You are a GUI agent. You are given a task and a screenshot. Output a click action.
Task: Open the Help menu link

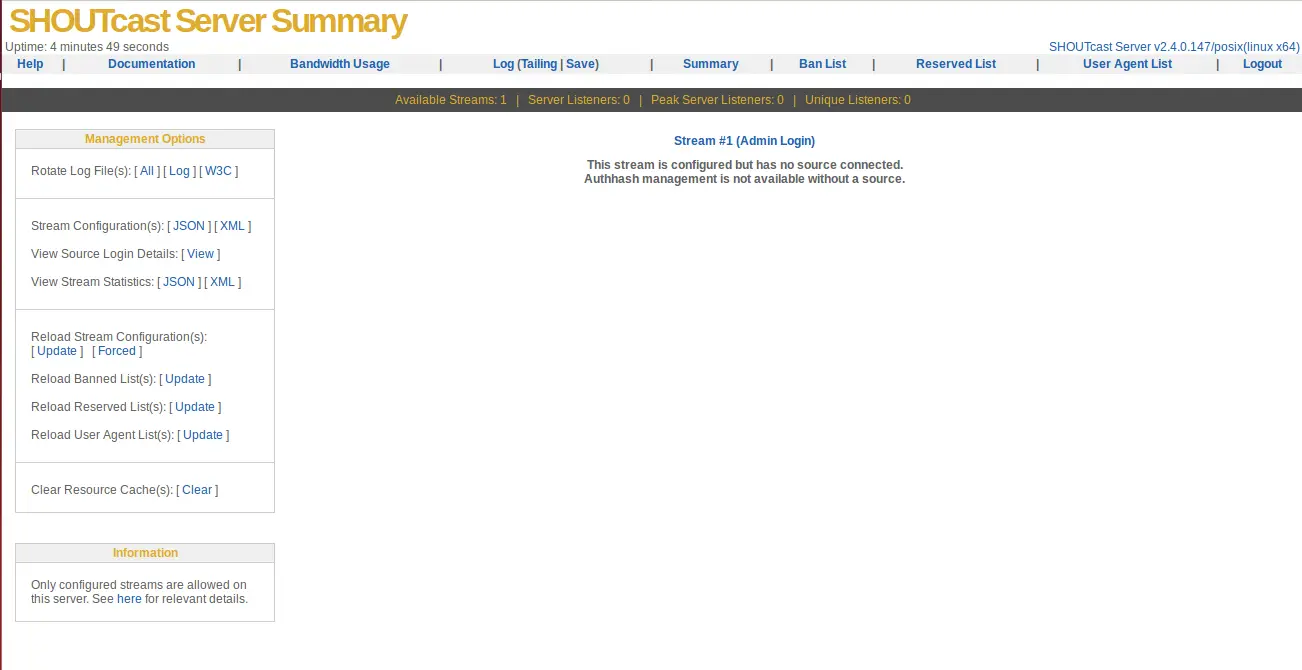[x=30, y=64]
